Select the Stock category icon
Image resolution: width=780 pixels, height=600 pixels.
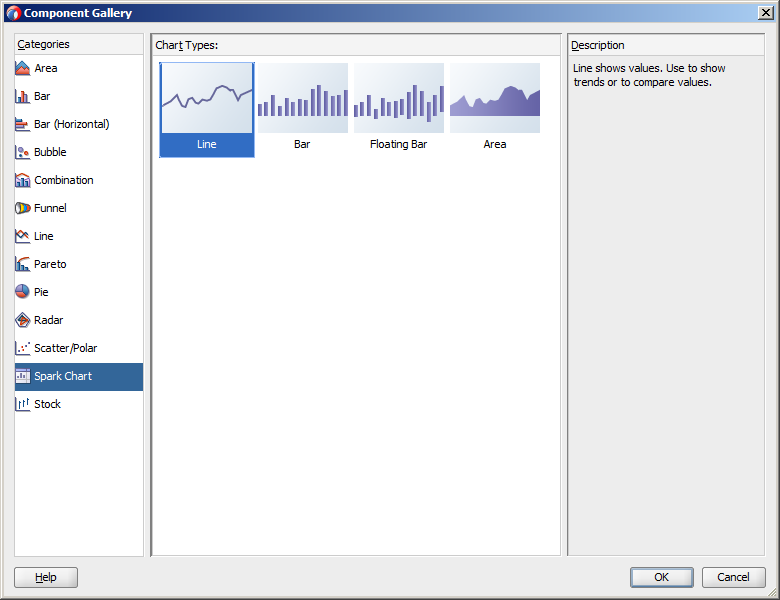point(22,404)
